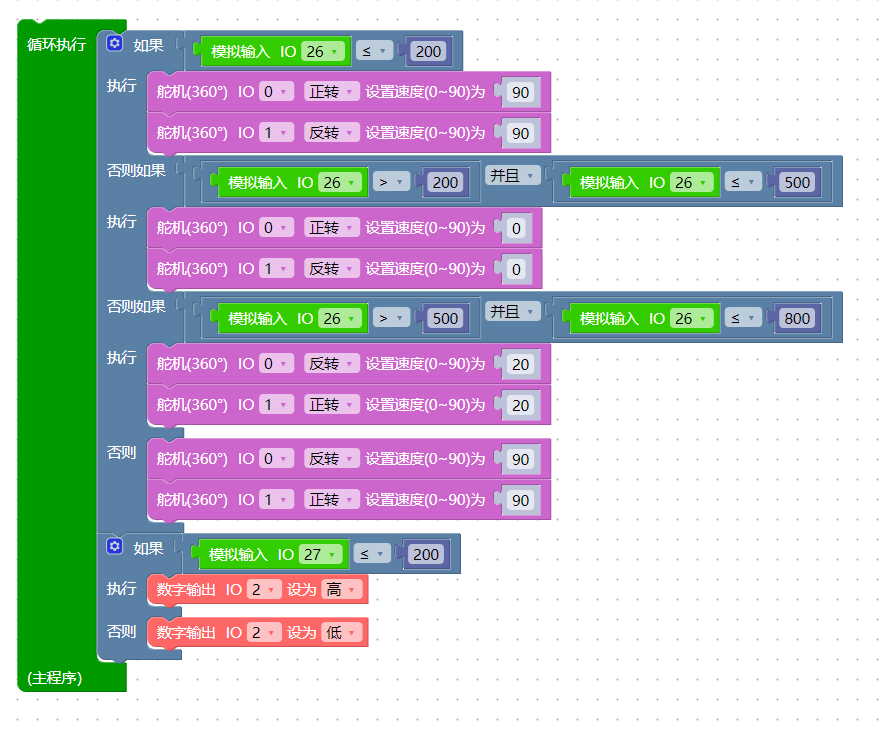The width and height of the screenshot is (886, 730).
Task: Open IO 1 pin dropdown on the 反转 speed 90 servo
Action: click(276, 133)
